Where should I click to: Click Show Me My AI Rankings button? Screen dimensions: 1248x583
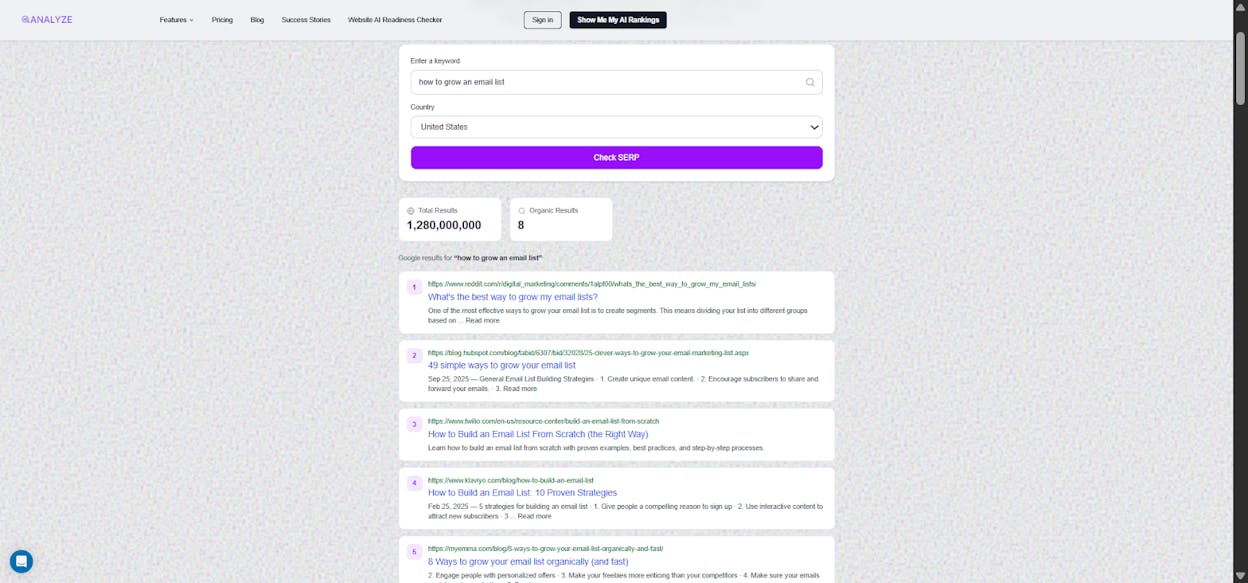coord(618,20)
